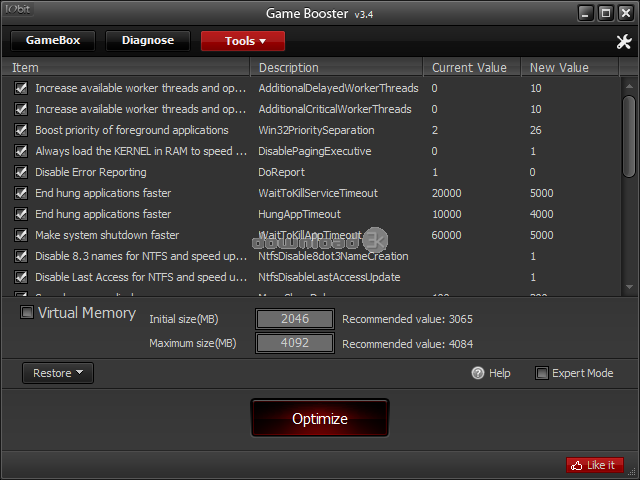Click the new value 26 cell

point(536,130)
